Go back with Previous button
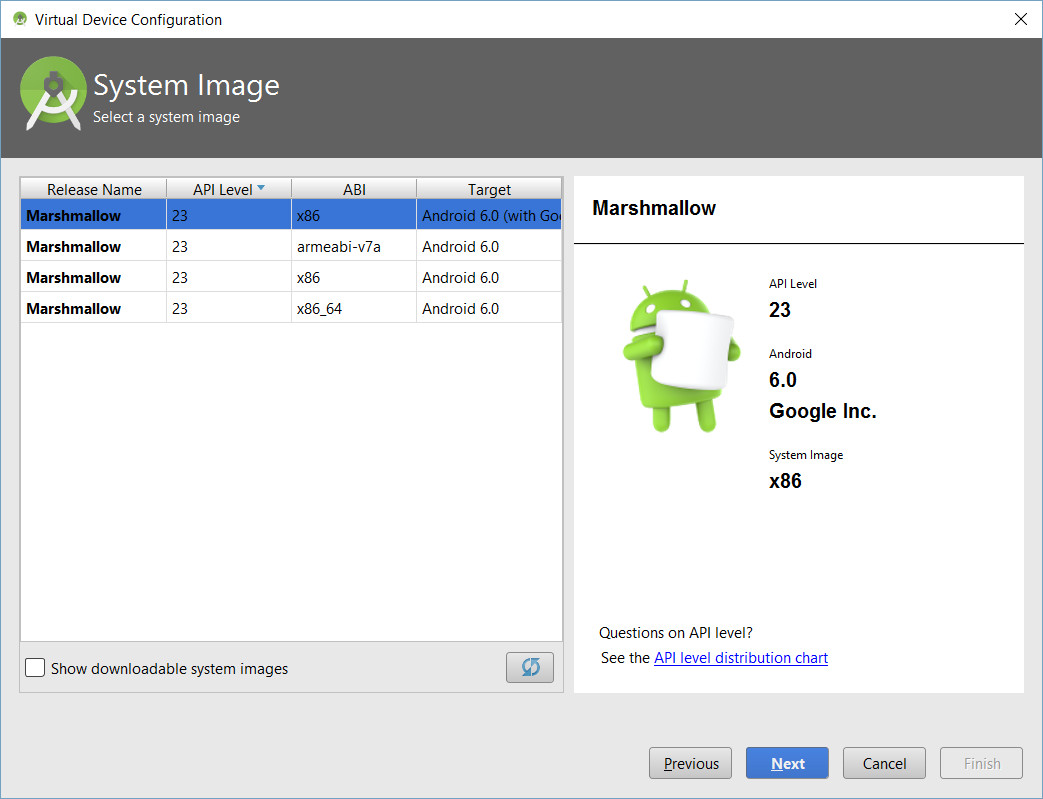 [690, 763]
